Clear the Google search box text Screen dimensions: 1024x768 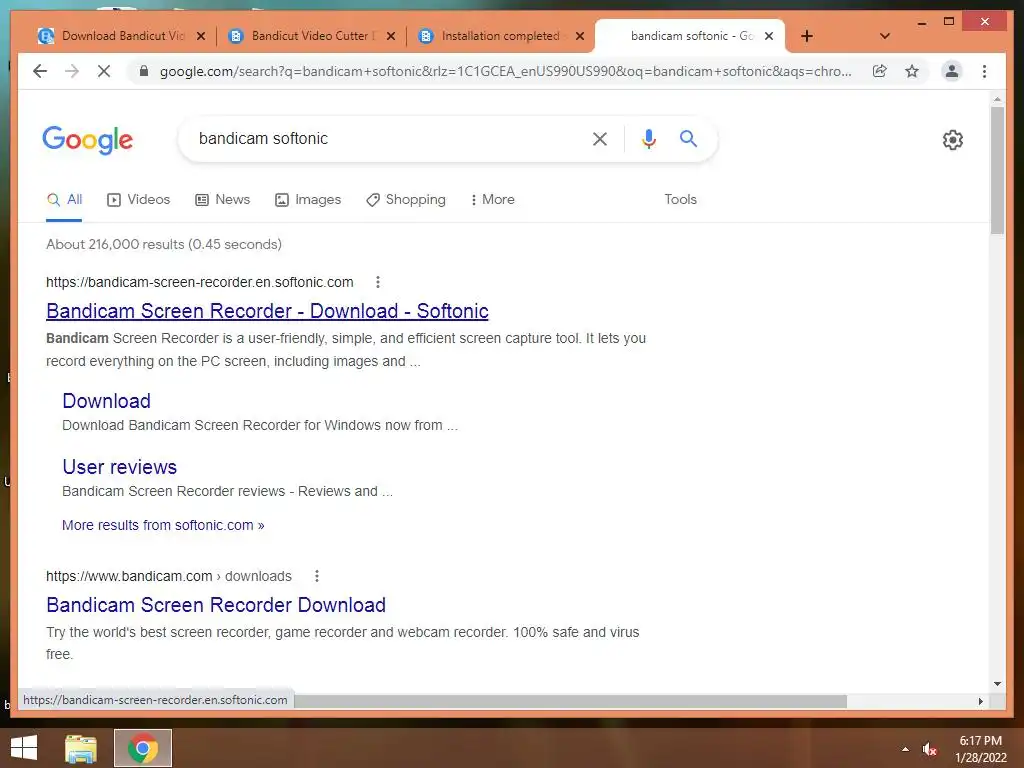click(600, 138)
